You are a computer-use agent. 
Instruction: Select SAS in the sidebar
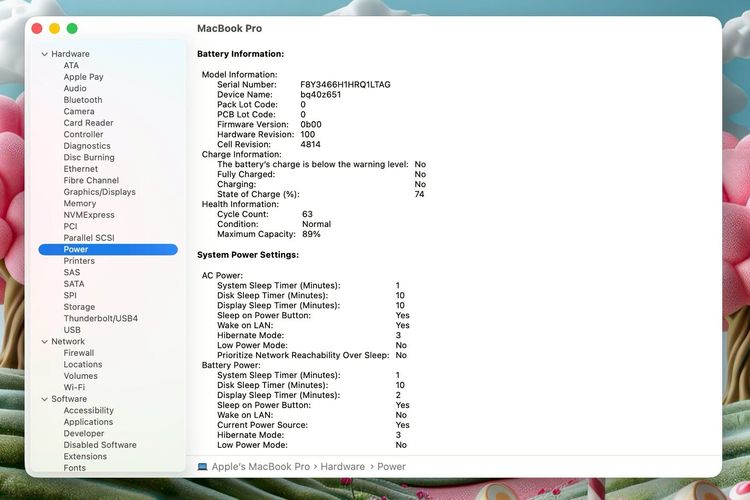coord(72,272)
